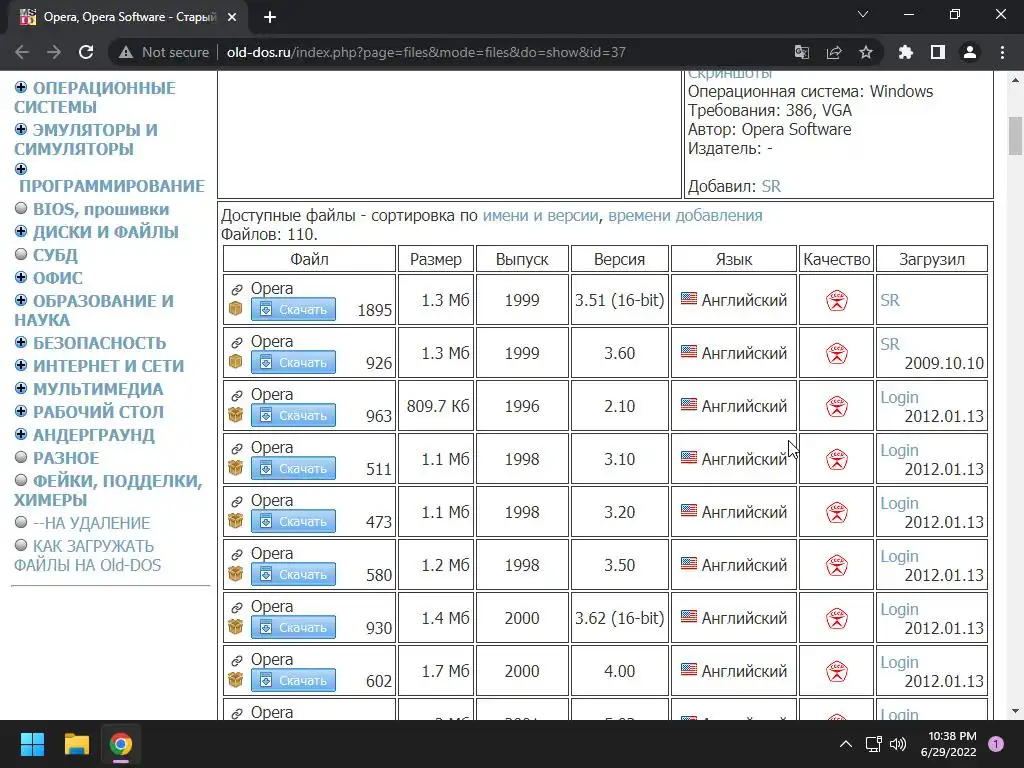Expand the БЕЗОПАСНОСТЬ category plus

pyautogui.click(x=21, y=342)
